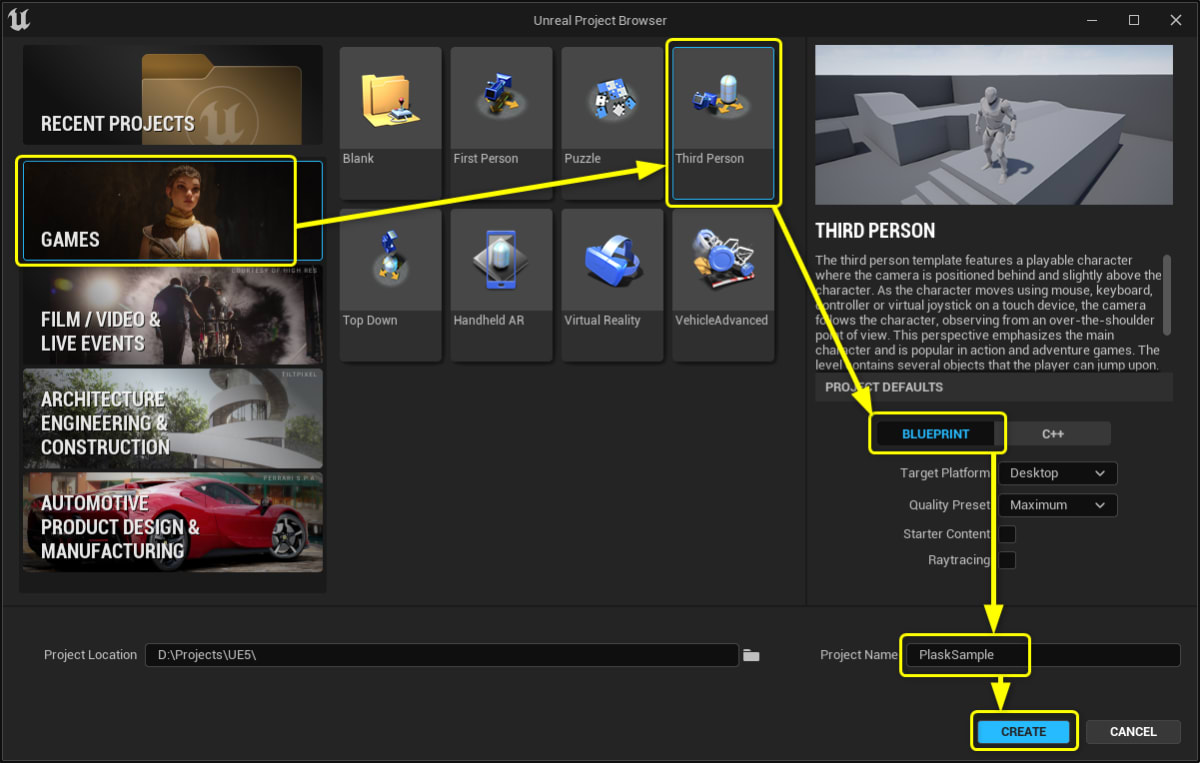1200x763 pixels.
Task: Enable the Raytracing checkbox
Action: 1007,560
